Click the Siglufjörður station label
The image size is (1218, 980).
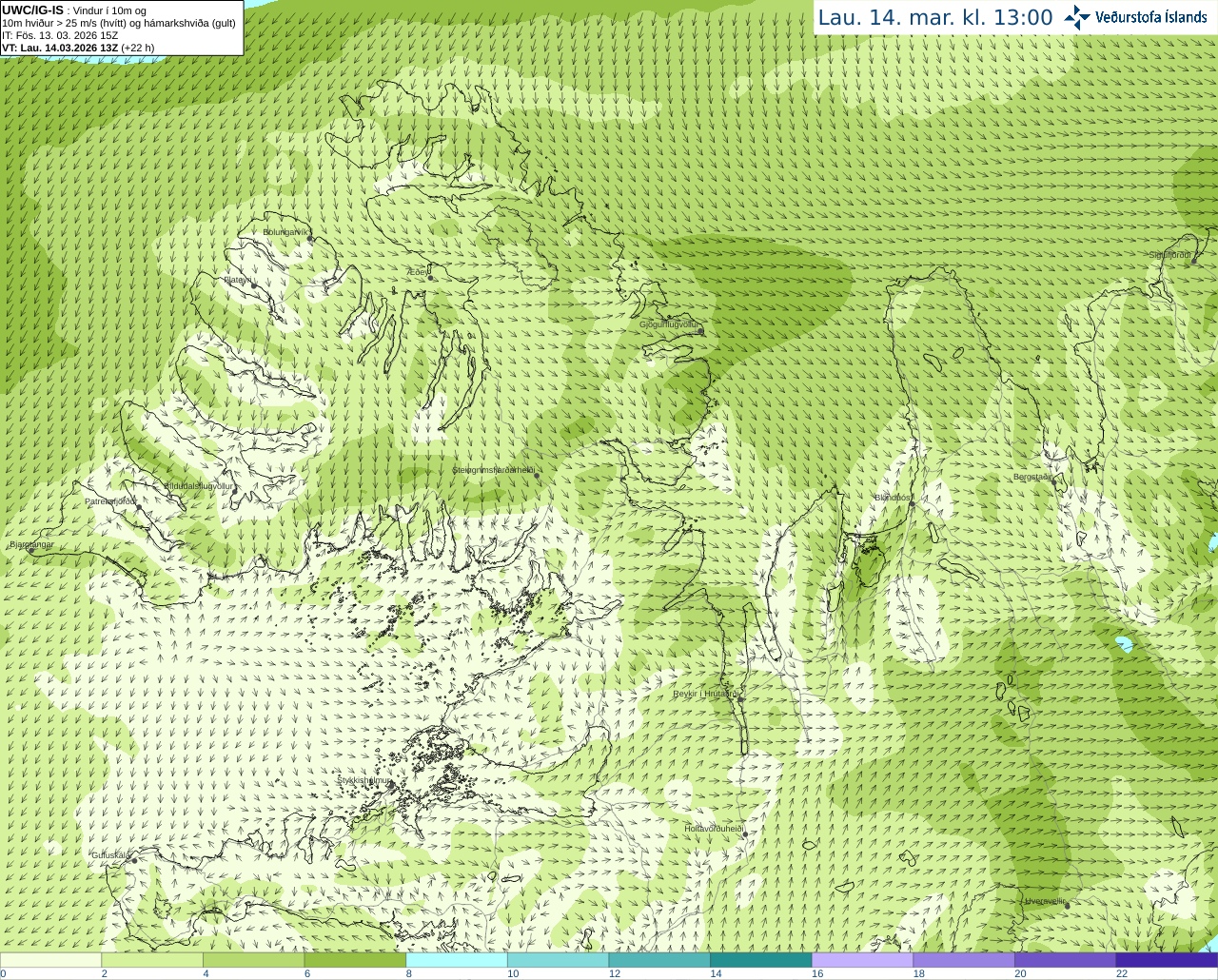click(1170, 255)
